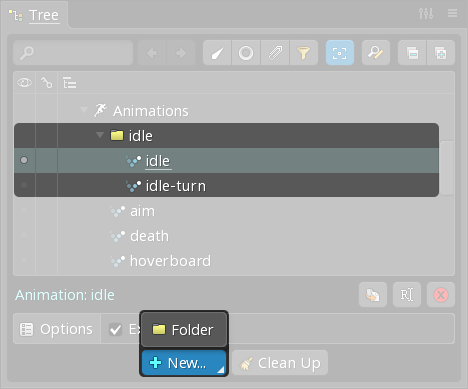Screen dimensions: 468x389
Task: Toggle the attachment paperclip filter icon
Action: pos(275,53)
